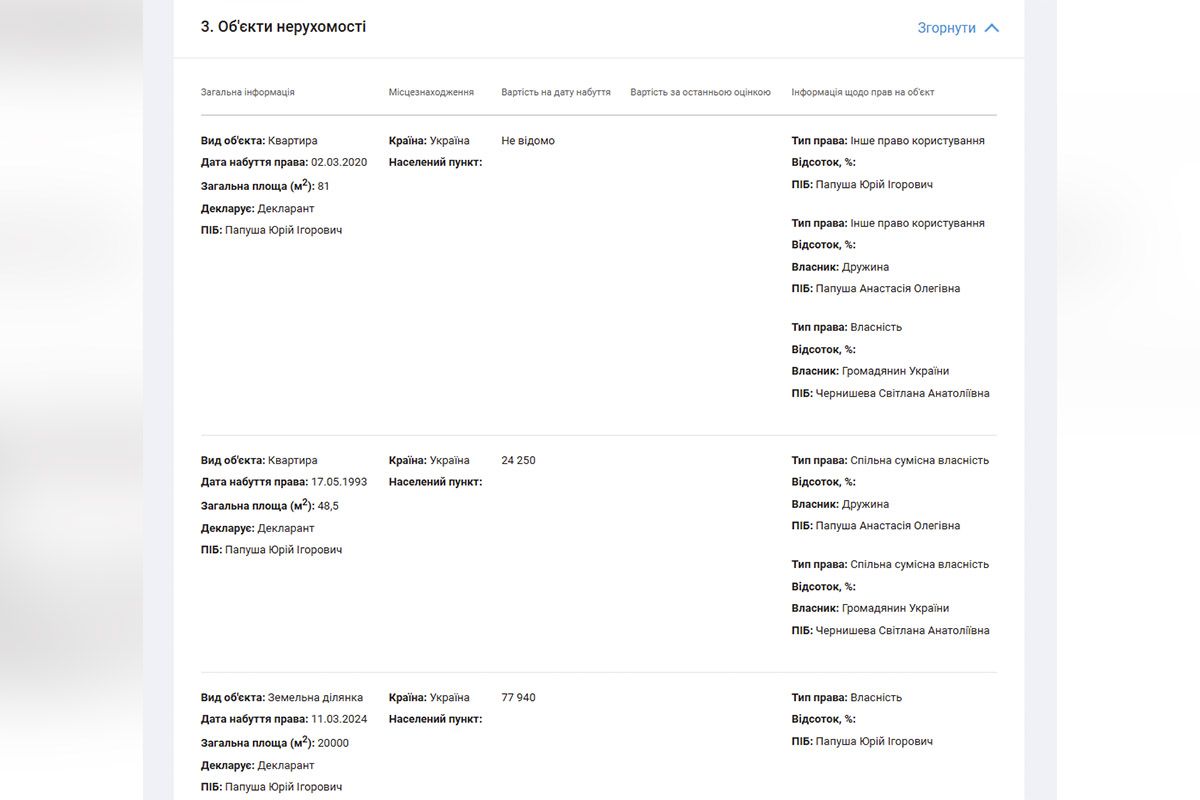Select the 24 250 acquisition cost value

click(x=518, y=461)
